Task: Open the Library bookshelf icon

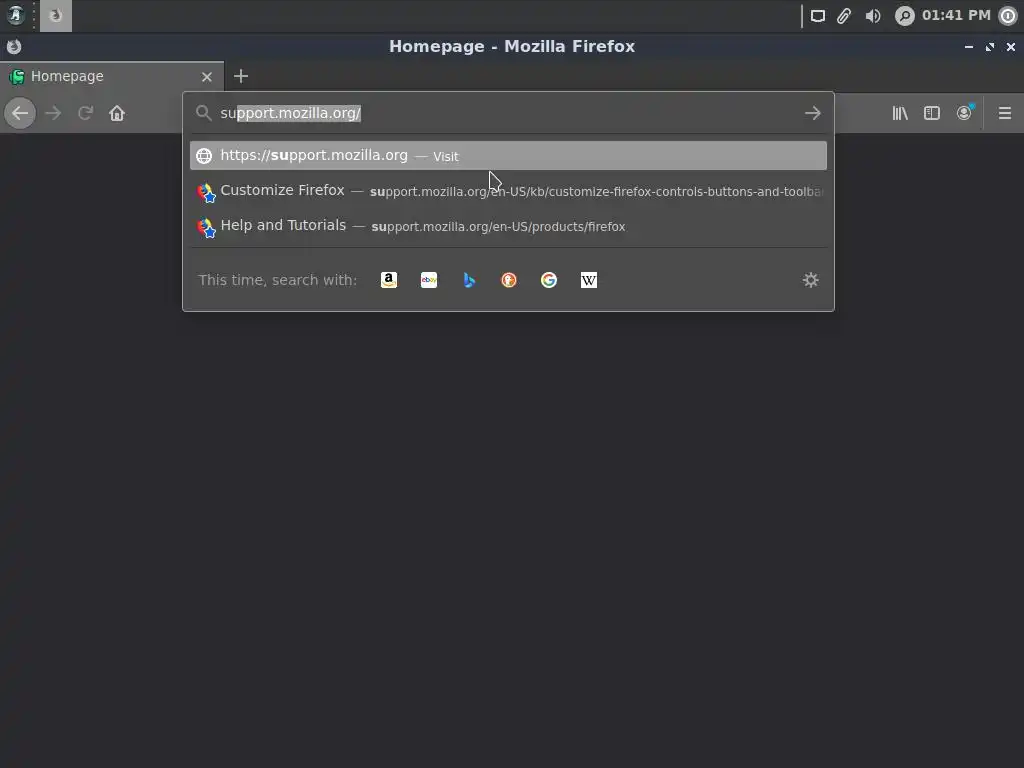Action: pyautogui.click(x=900, y=113)
